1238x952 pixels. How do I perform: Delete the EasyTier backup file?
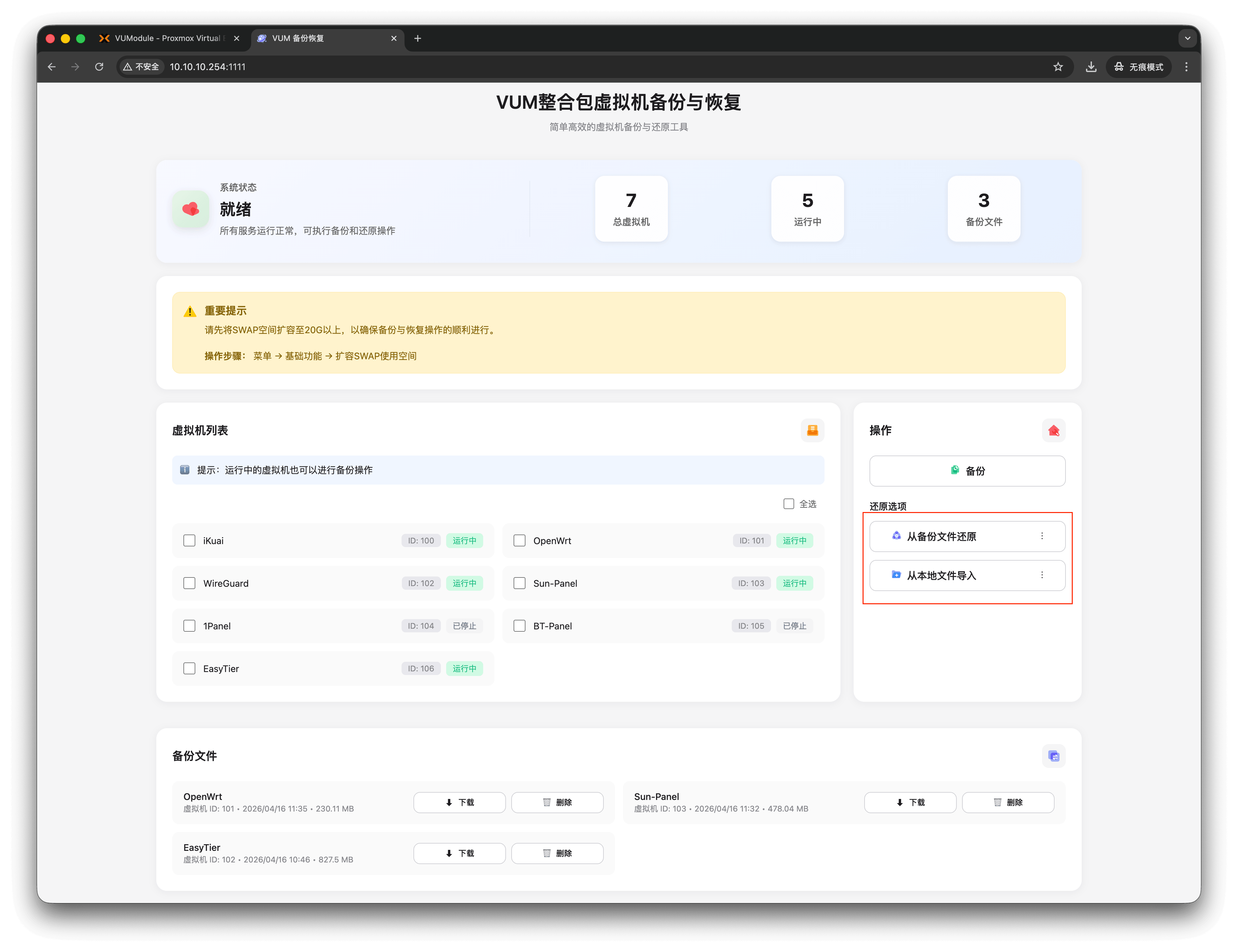(x=557, y=853)
